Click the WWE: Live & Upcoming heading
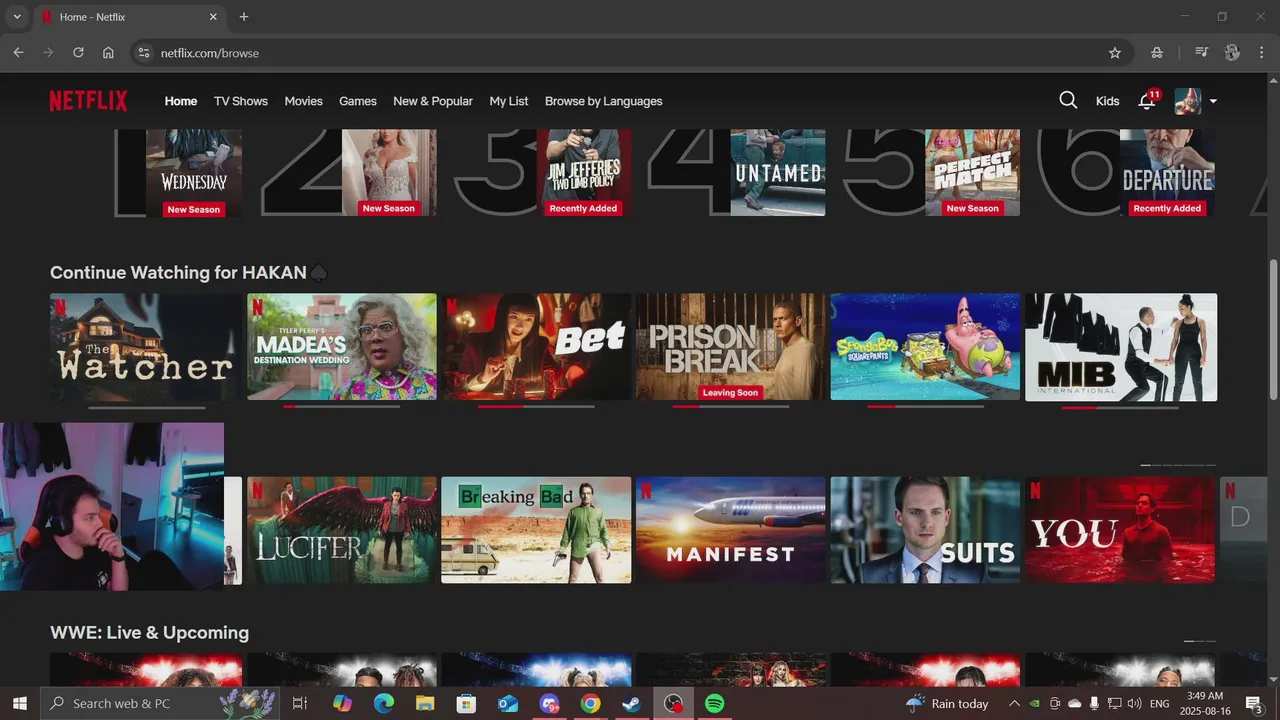Image resolution: width=1280 pixels, height=720 pixels. 150,633
